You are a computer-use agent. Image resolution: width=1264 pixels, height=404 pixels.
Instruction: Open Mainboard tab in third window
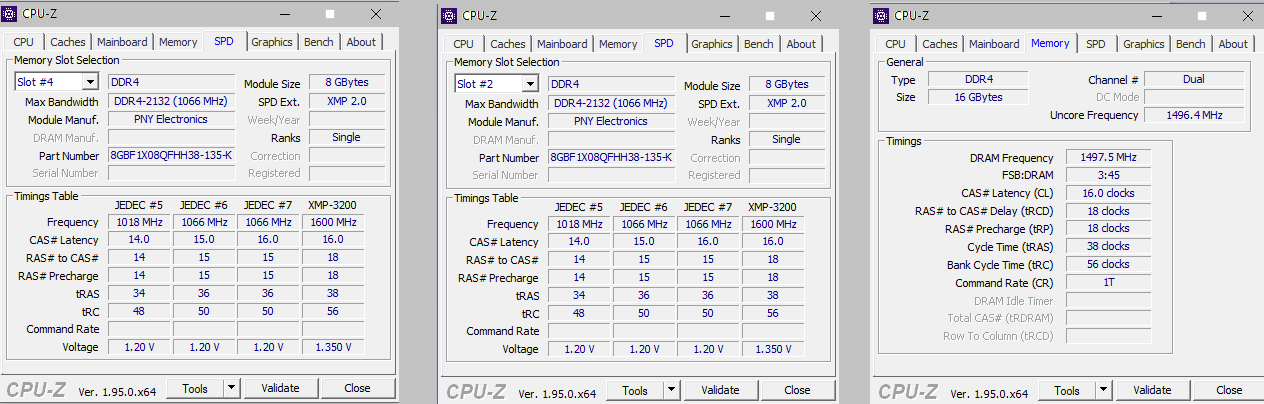995,44
